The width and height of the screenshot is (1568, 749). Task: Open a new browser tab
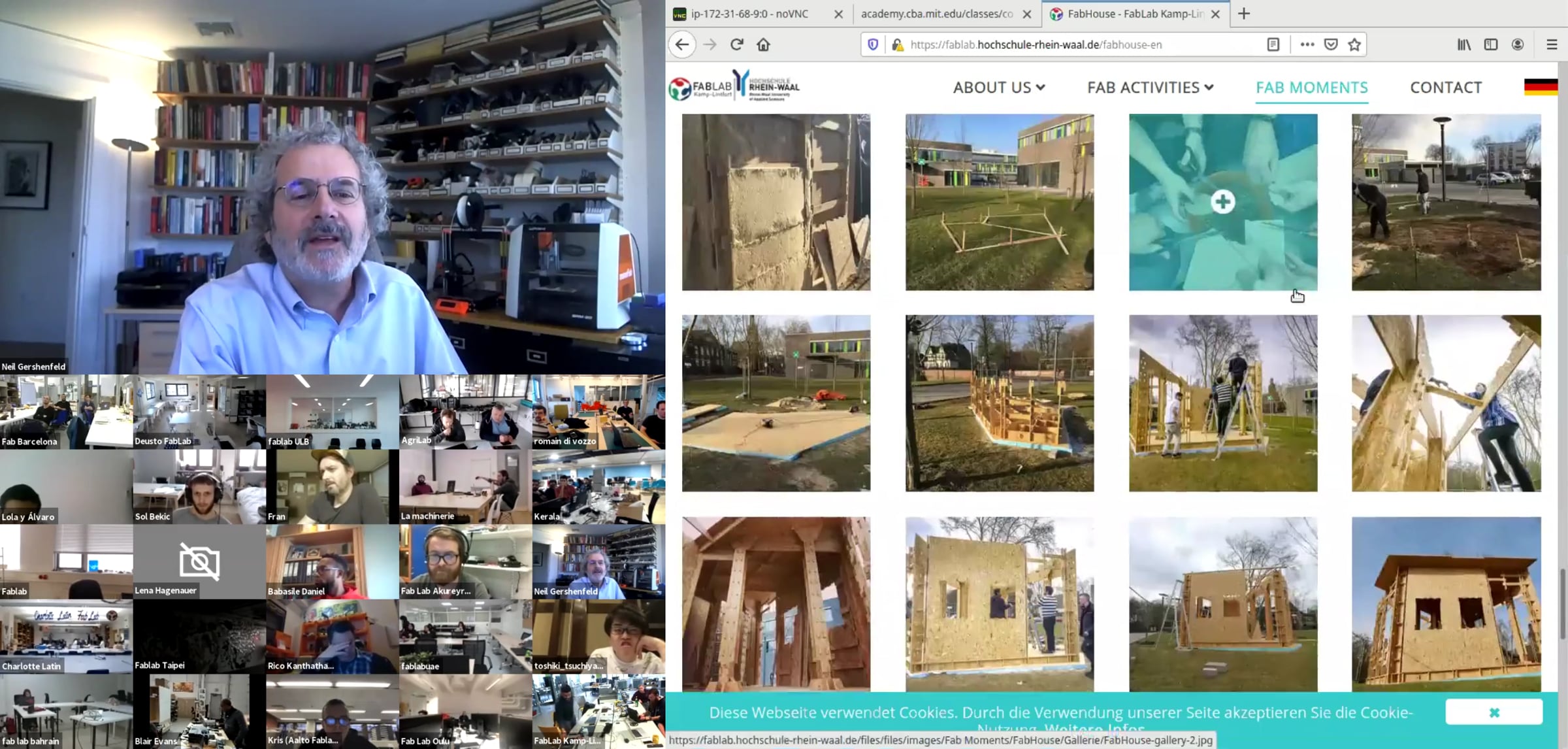click(1244, 14)
